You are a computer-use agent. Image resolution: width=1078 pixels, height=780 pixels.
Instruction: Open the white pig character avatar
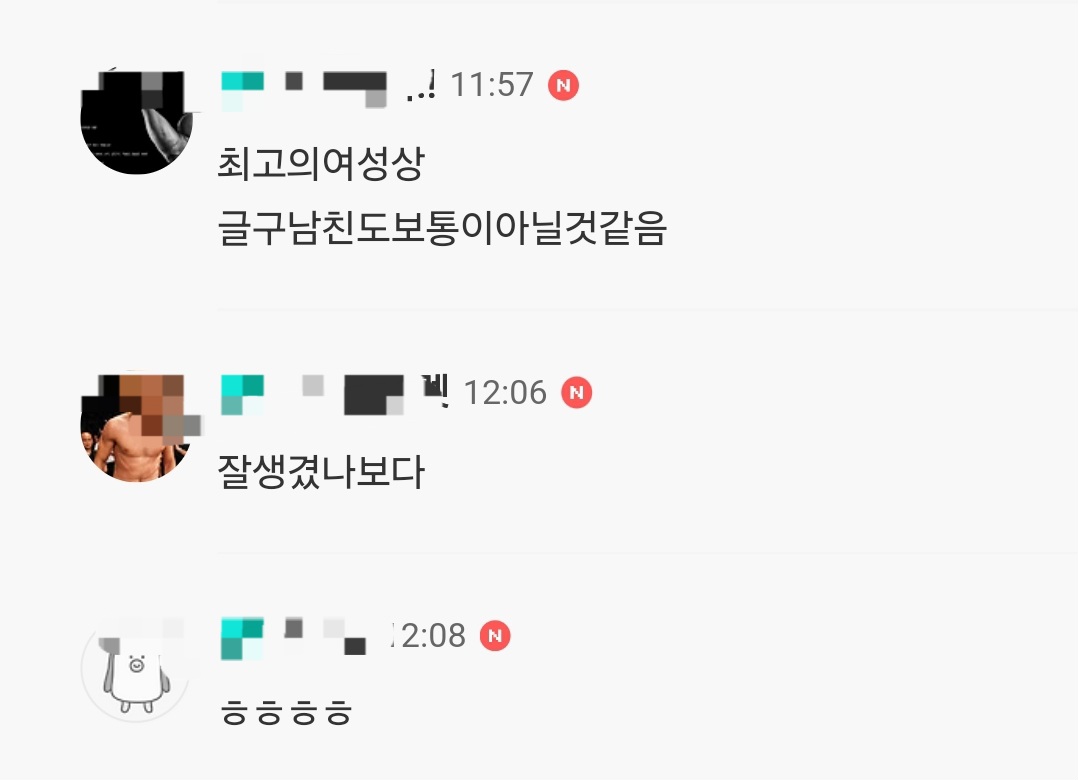(136, 669)
